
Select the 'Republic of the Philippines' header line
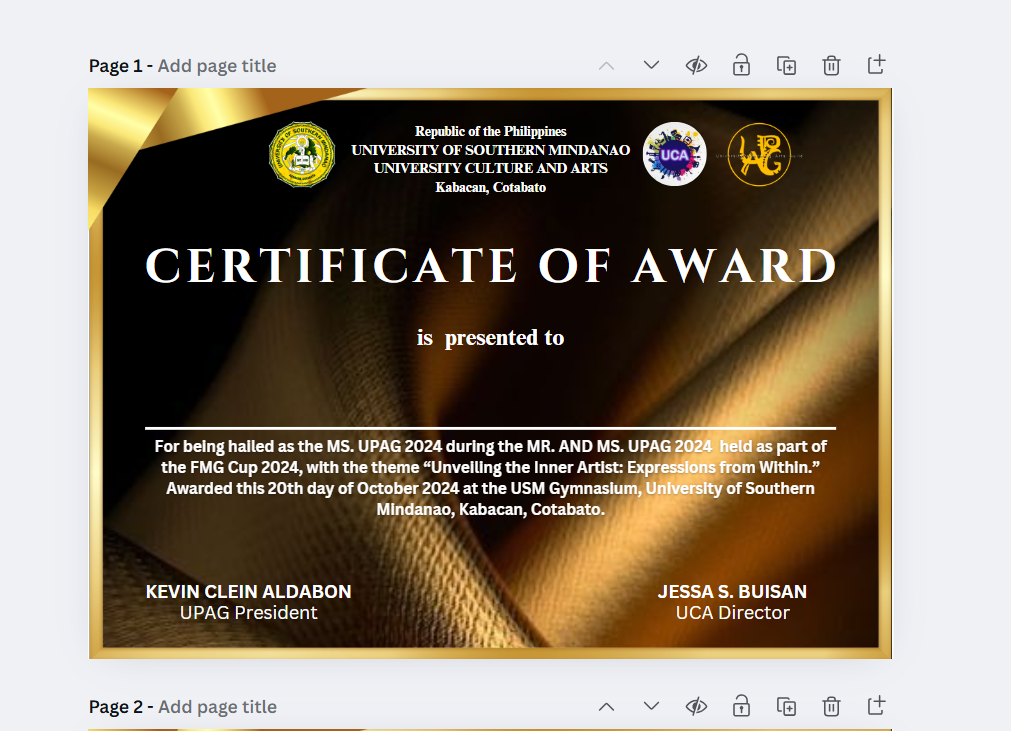click(x=491, y=132)
